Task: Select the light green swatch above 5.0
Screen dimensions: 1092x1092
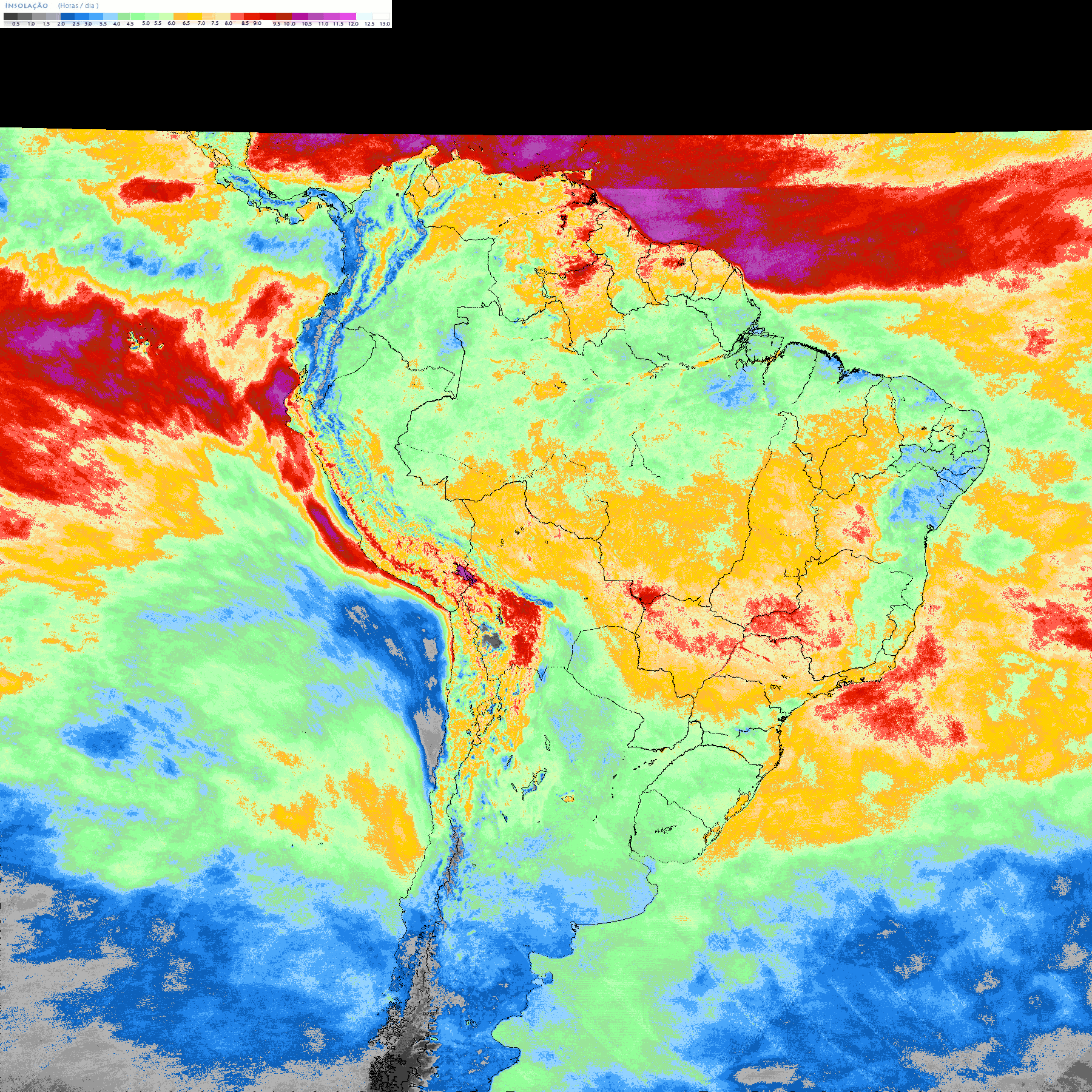Action: [x=138, y=16]
